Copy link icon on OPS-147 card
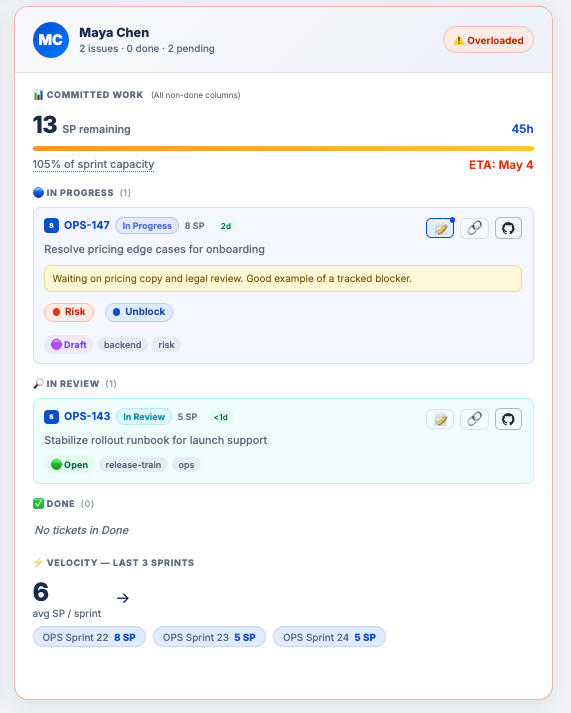The width and height of the screenshot is (571, 713). click(x=474, y=228)
